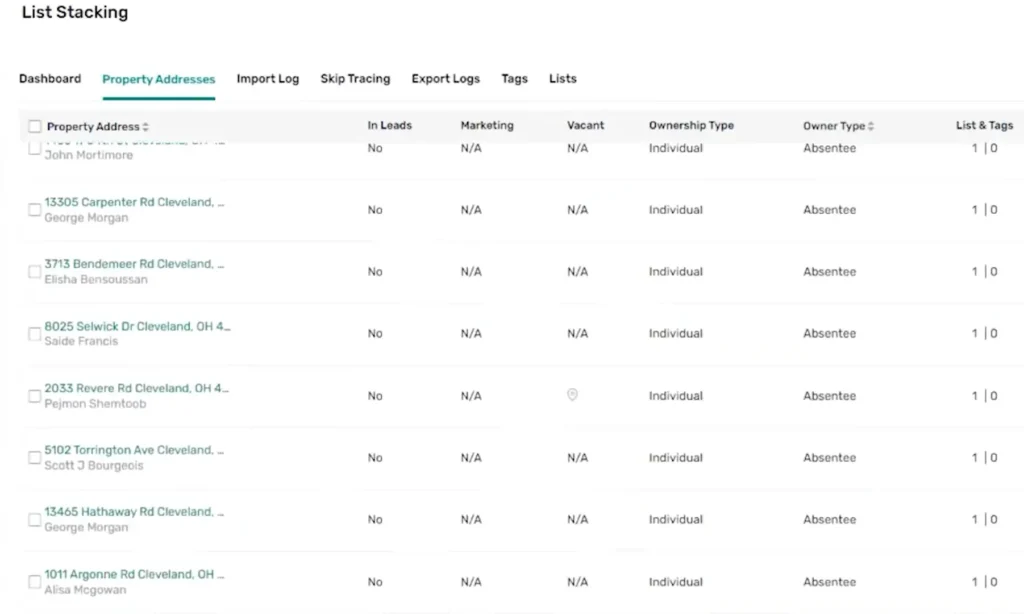Click owner name Scott J Bourgeois

(x=93, y=466)
